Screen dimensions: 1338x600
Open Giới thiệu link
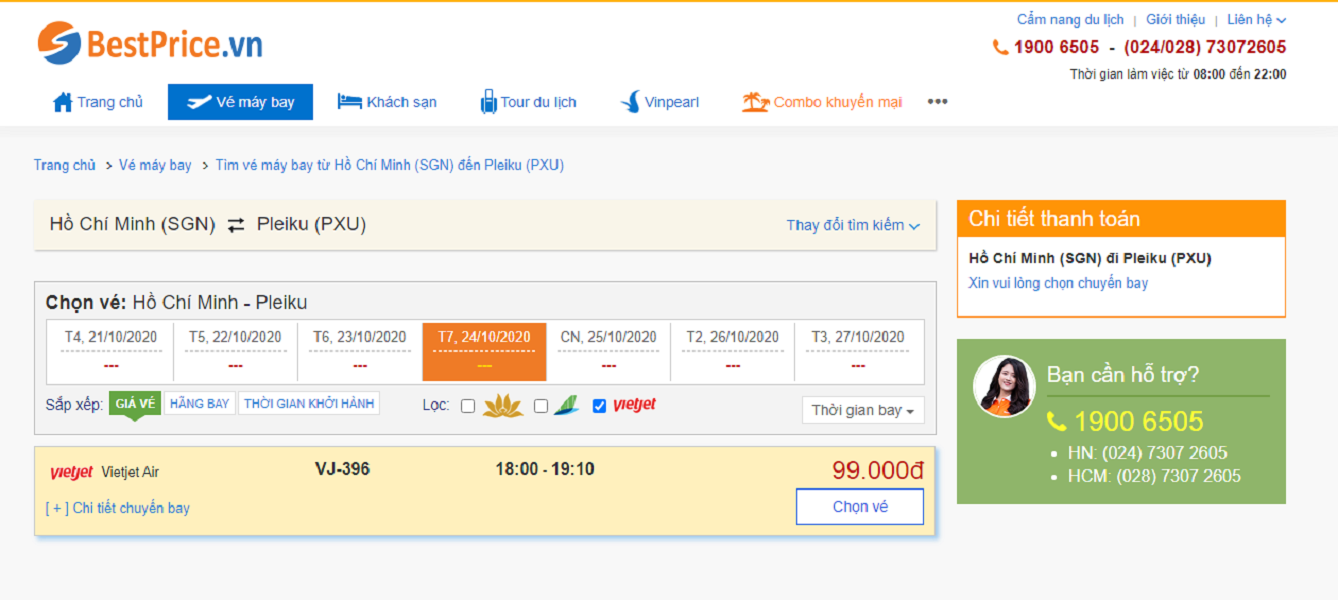1175,19
